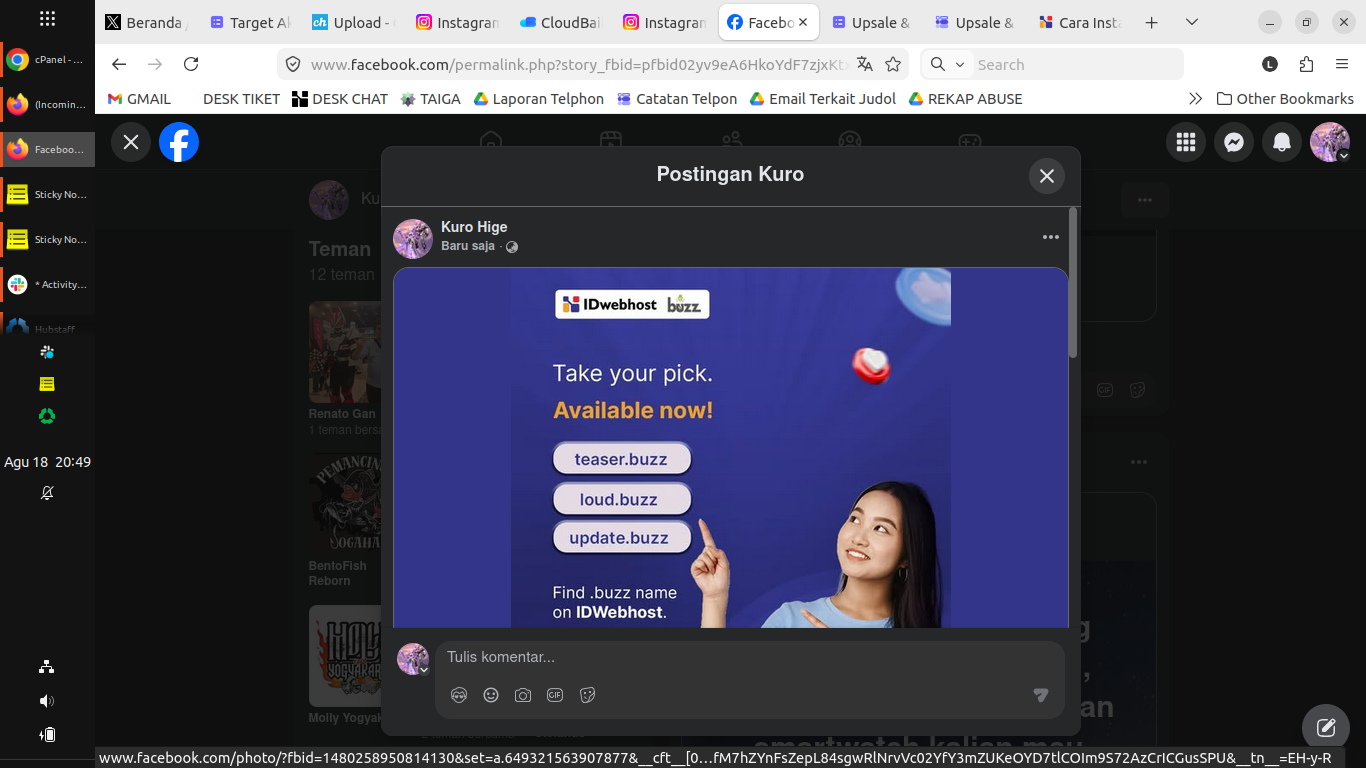Open the IDwebhost buzz post image
Viewport: 1366px width, 768px height.
pos(731,448)
